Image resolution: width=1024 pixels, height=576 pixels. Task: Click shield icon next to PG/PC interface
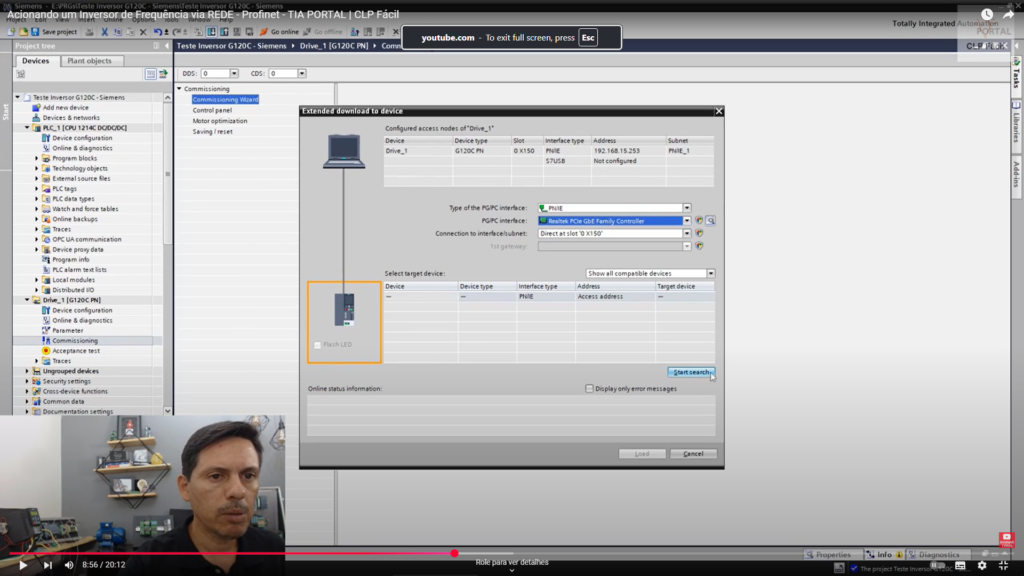click(699, 221)
